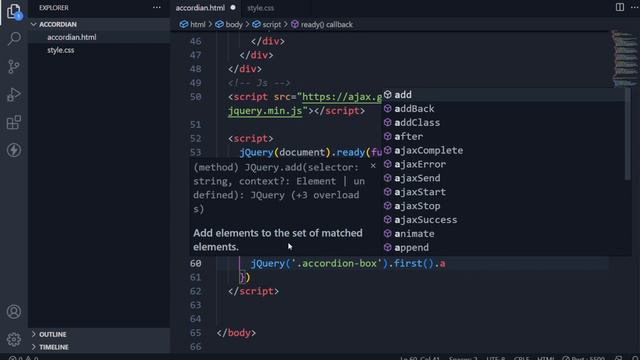The height and width of the screenshot is (360, 640).
Task: Open Run and Debug icon
Action: pos(14,95)
